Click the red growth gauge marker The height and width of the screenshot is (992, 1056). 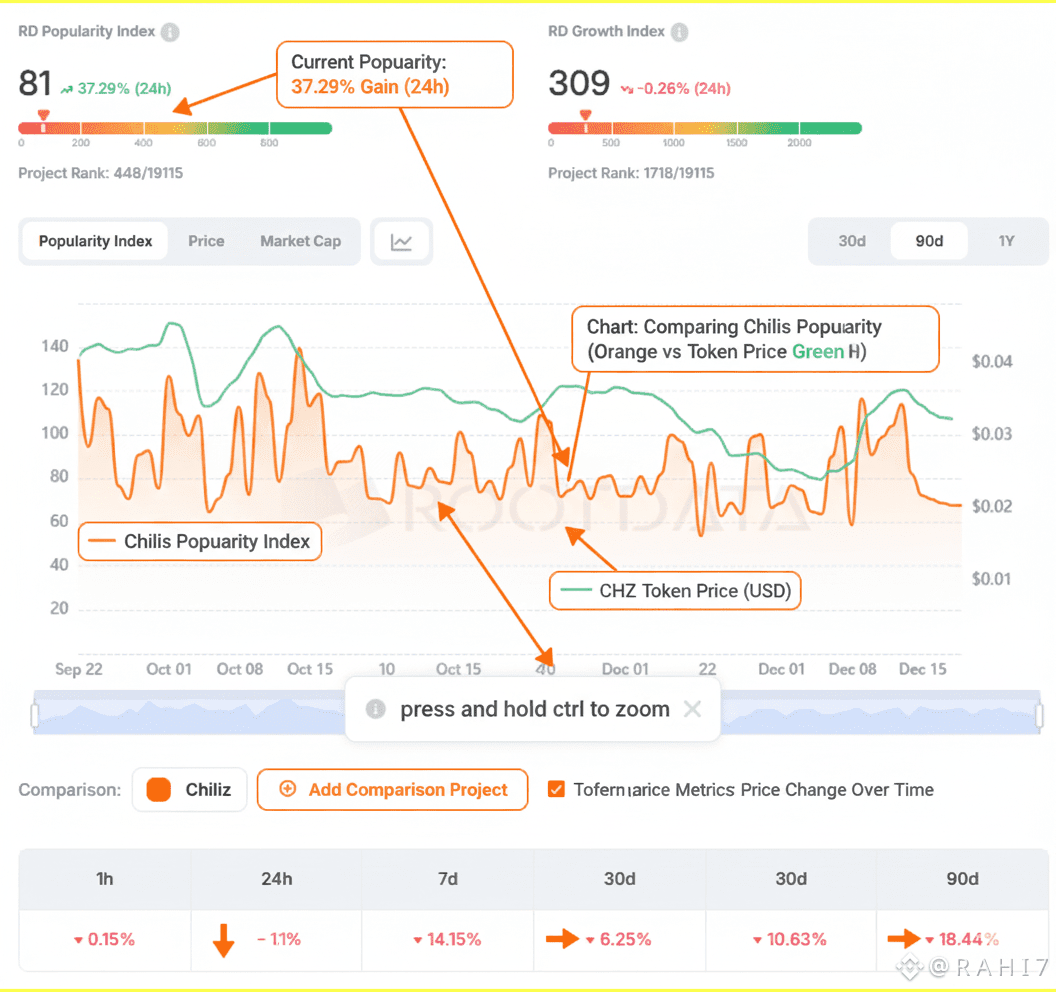coord(585,115)
